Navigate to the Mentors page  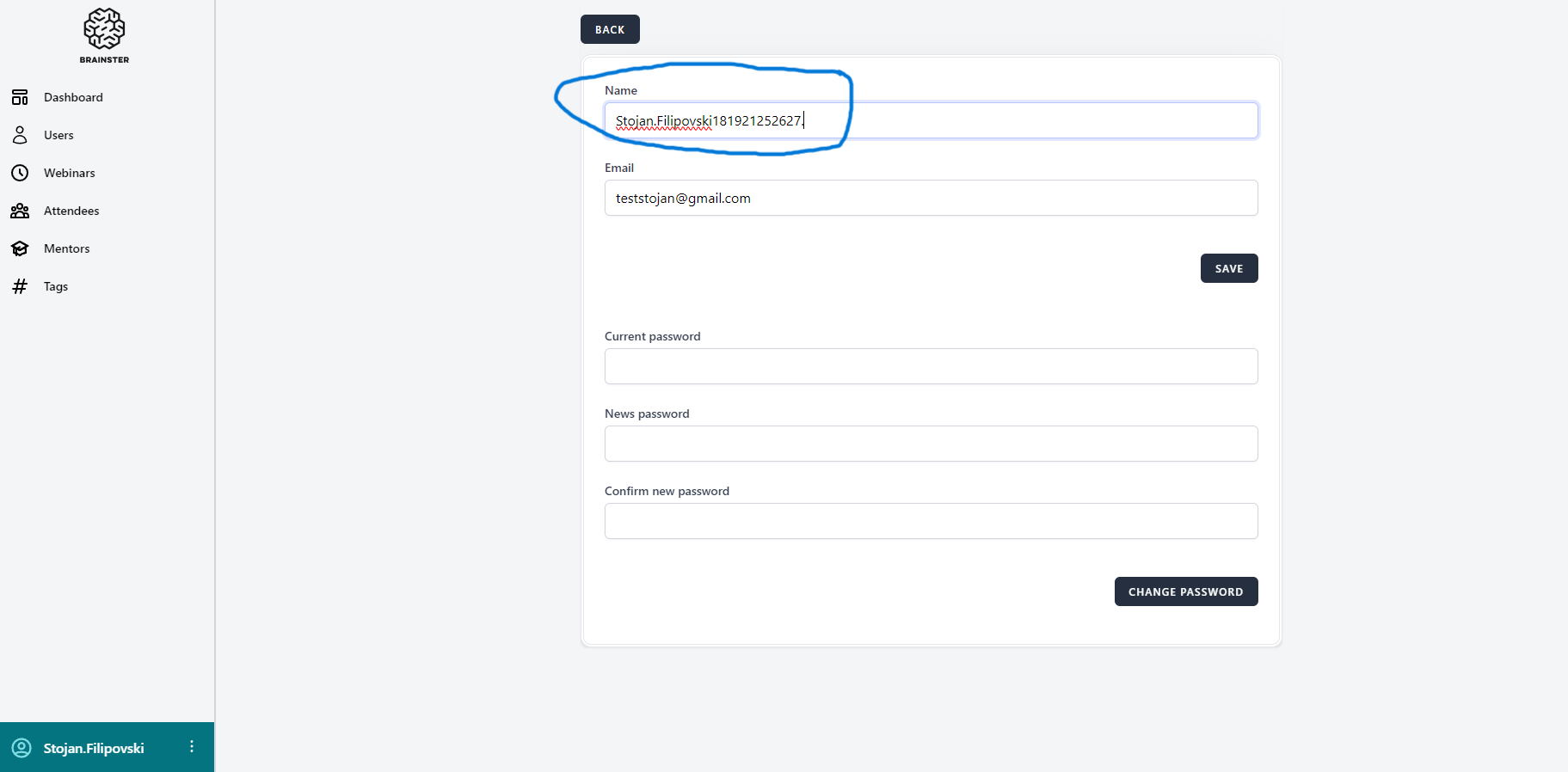click(x=66, y=248)
